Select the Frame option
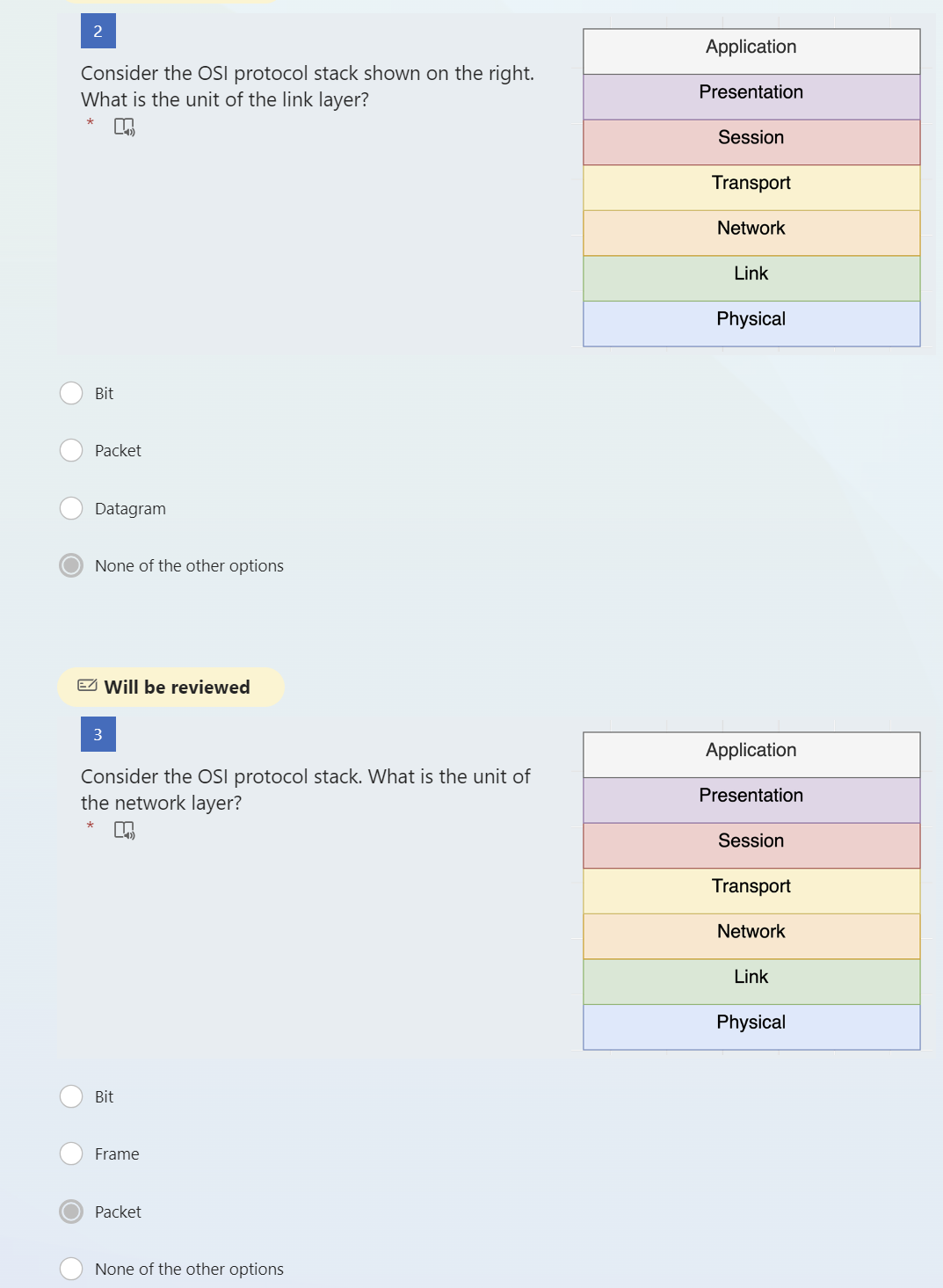Viewport: 943px width, 1288px height. [x=70, y=1153]
